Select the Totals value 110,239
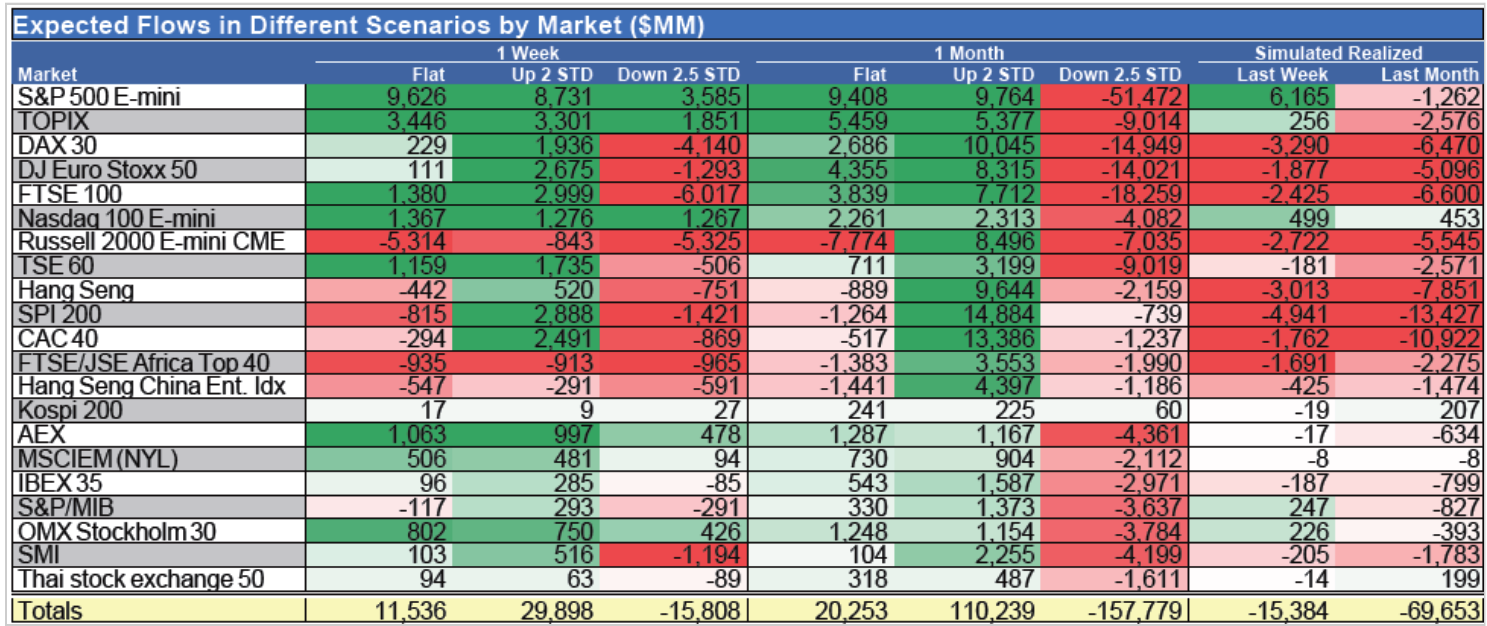Screen dimensions: 1487x626 [993, 609]
